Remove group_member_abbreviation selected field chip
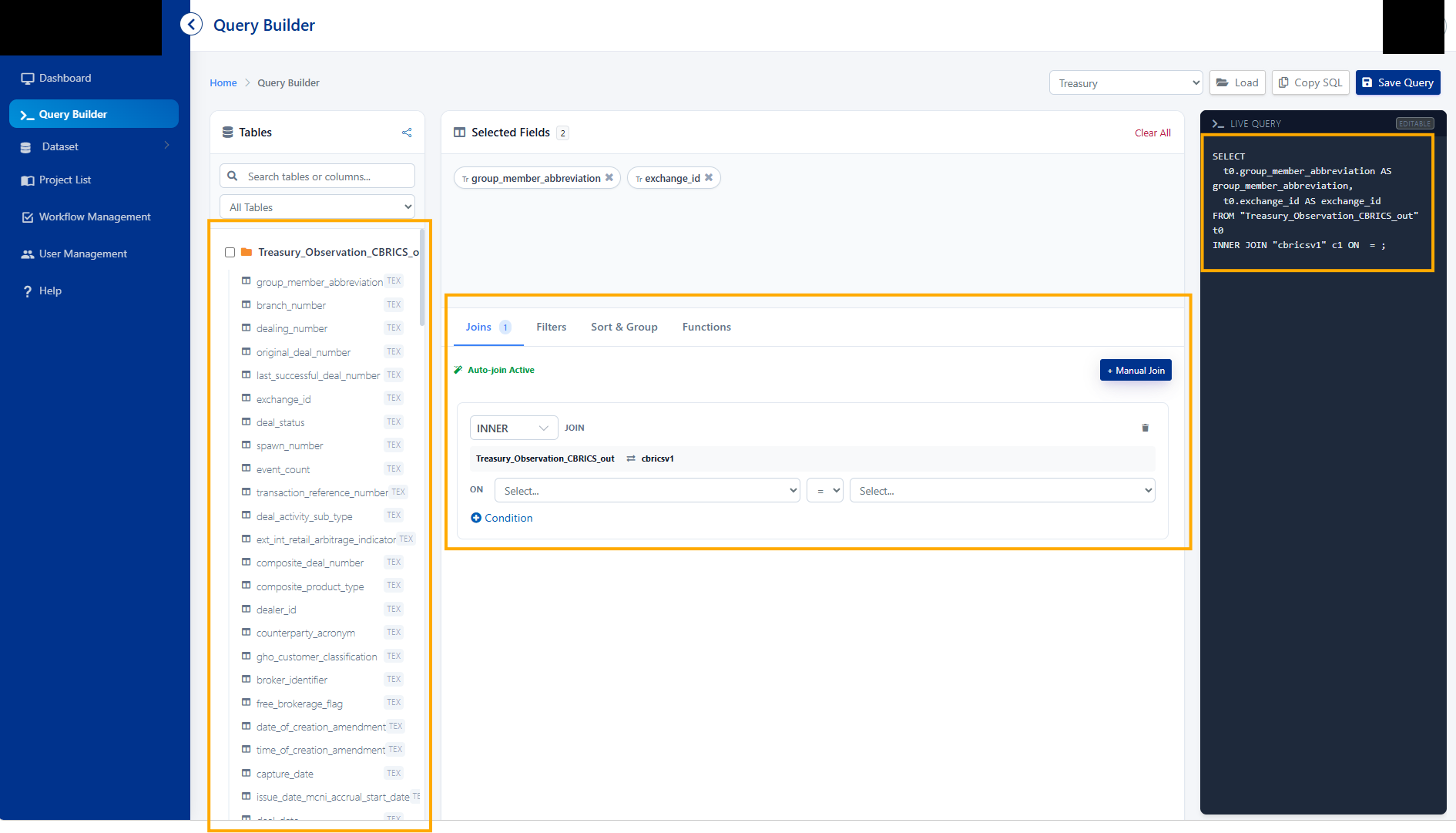Image resolution: width=1456 pixels, height=833 pixels. [x=609, y=177]
